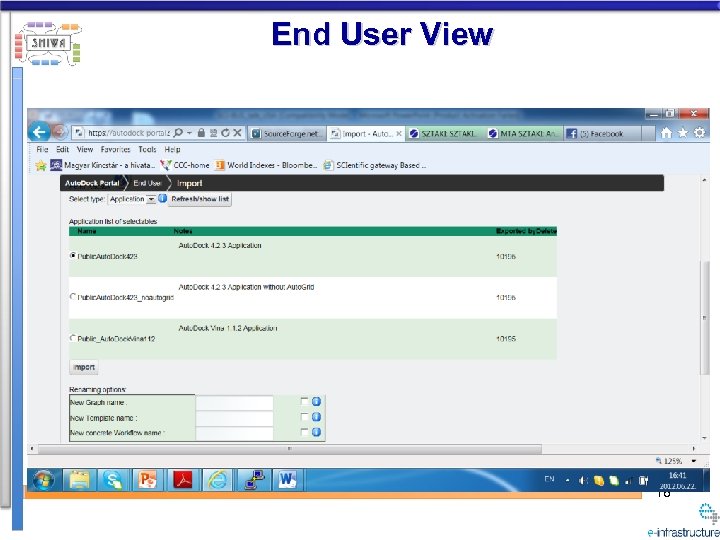This screenshot has width=720, height=540.
Task: Click the horizontal scrollbar thumb
Action: click(x=289, y=449)
